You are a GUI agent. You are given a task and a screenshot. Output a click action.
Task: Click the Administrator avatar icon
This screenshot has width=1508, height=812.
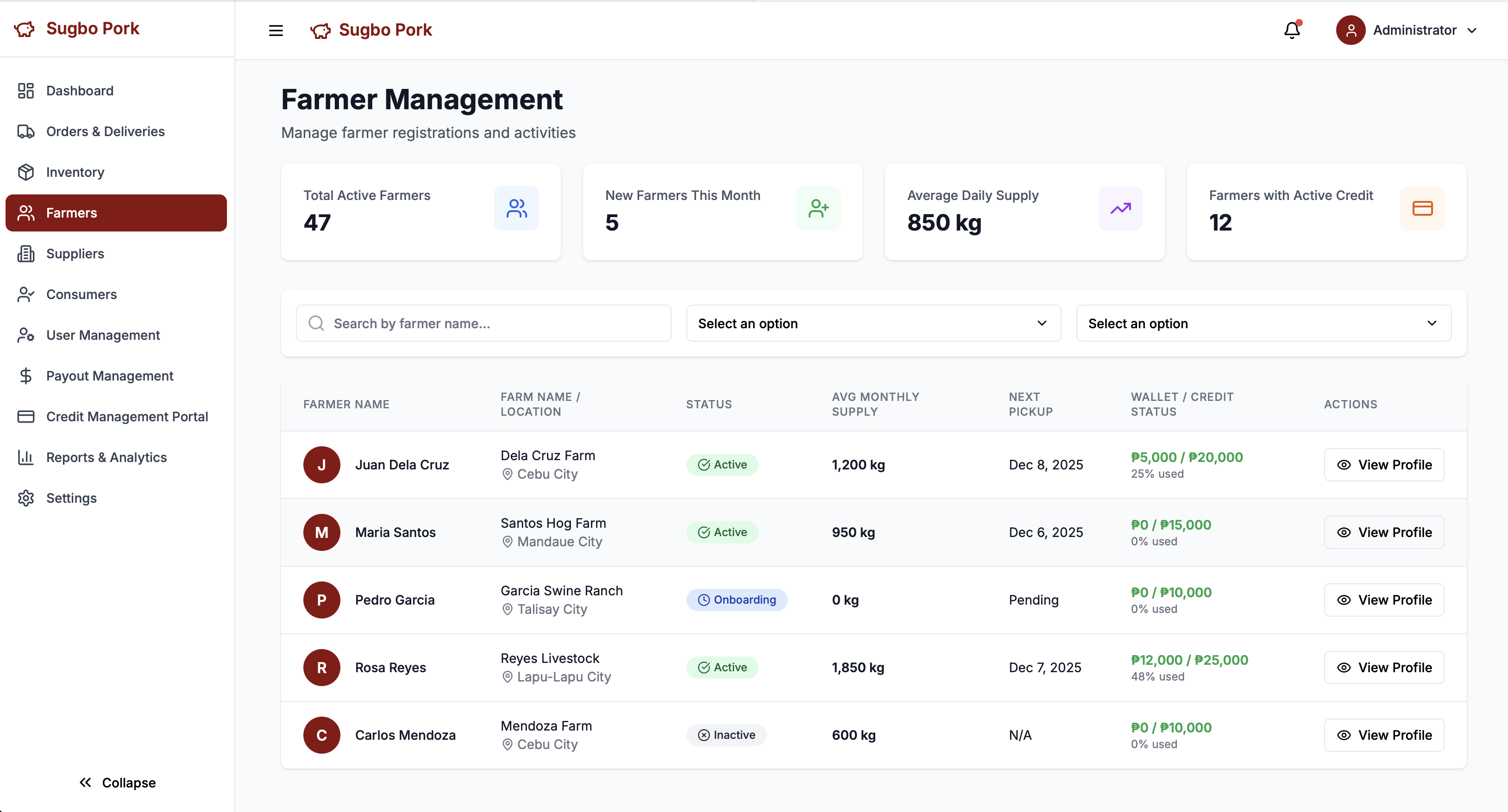[x=1351, y=30]
